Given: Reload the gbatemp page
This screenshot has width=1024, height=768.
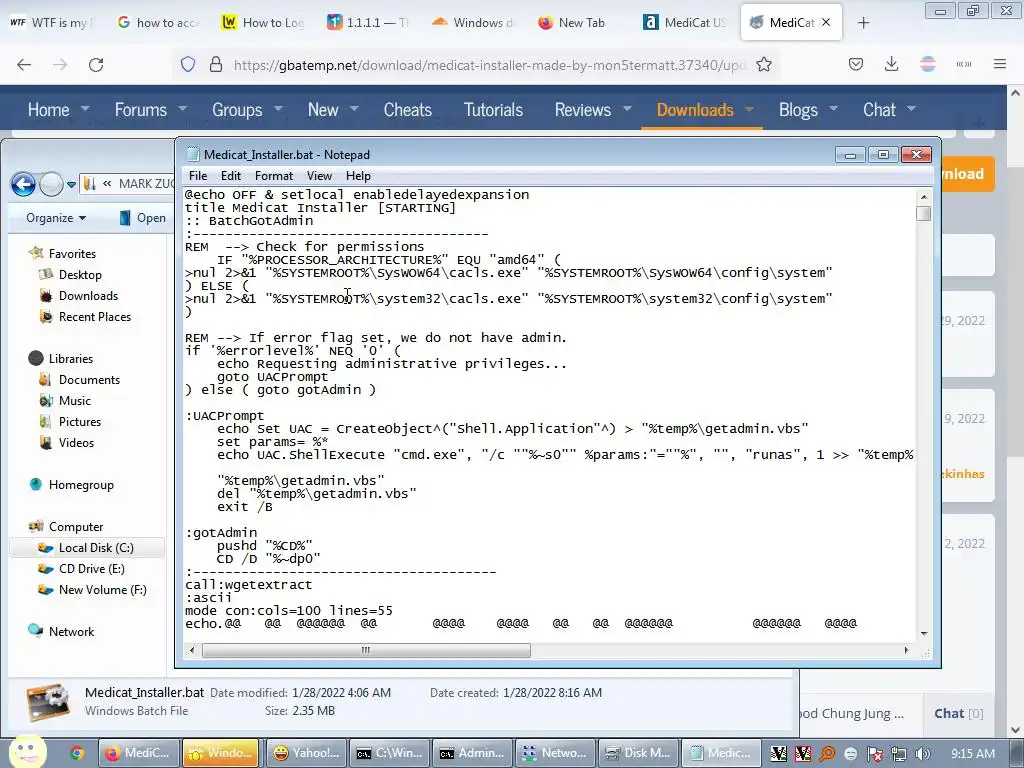Looking at the screenshot, I should (x=96, y=64).
